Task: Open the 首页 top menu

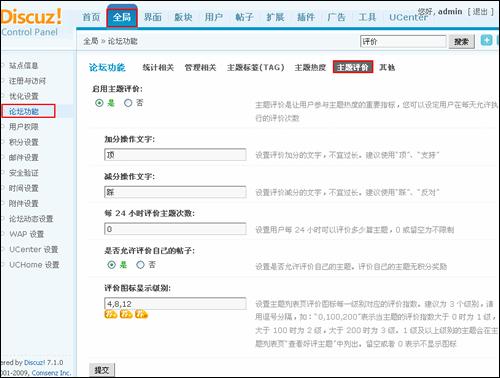Action: click(x=91, y=17)
